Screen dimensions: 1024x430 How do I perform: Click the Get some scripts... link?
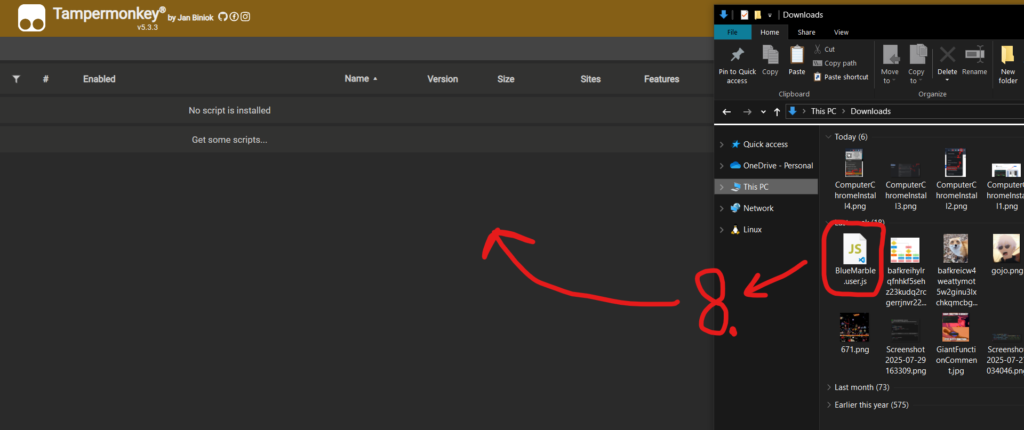pyautogui.click(x=229, y=140)
